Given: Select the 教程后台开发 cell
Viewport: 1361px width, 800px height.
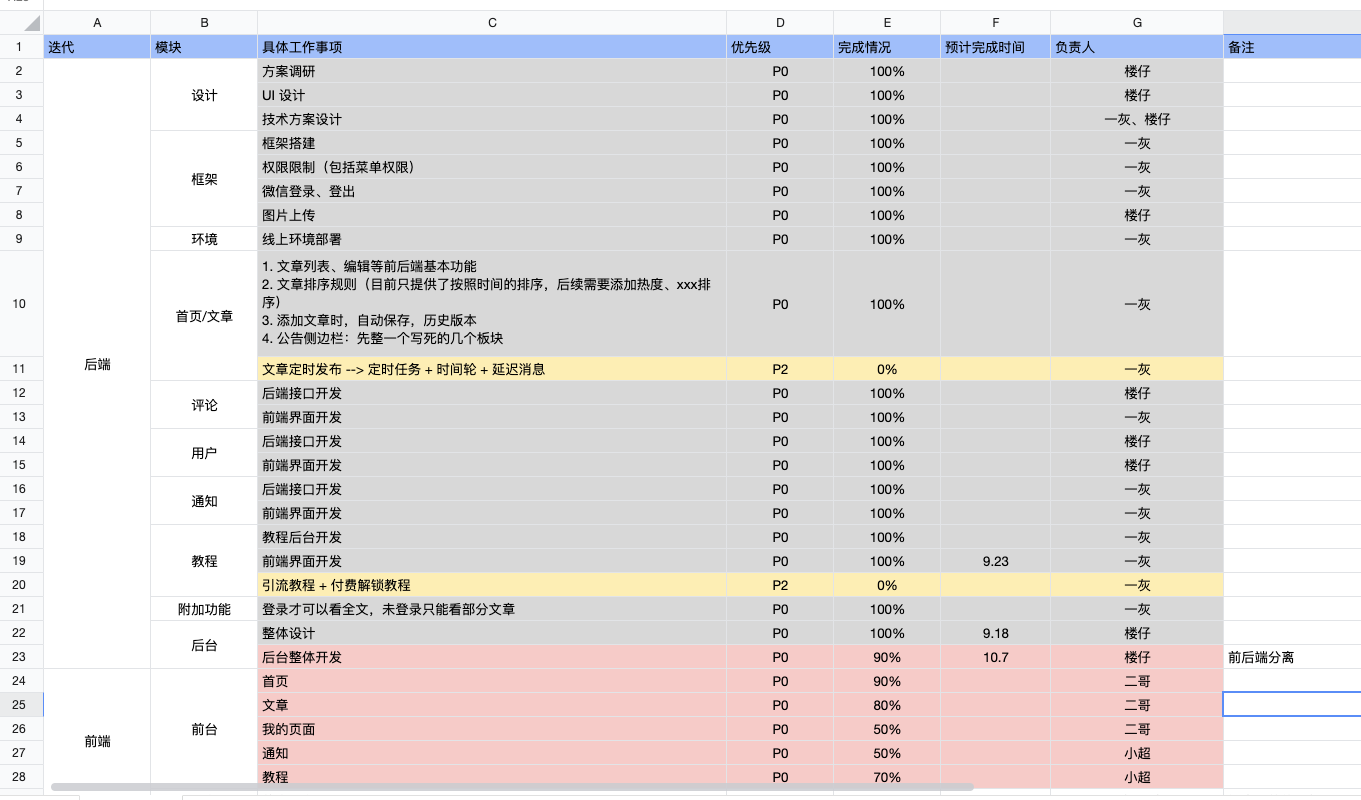Looking at the screenshot, I should (492, 537).
